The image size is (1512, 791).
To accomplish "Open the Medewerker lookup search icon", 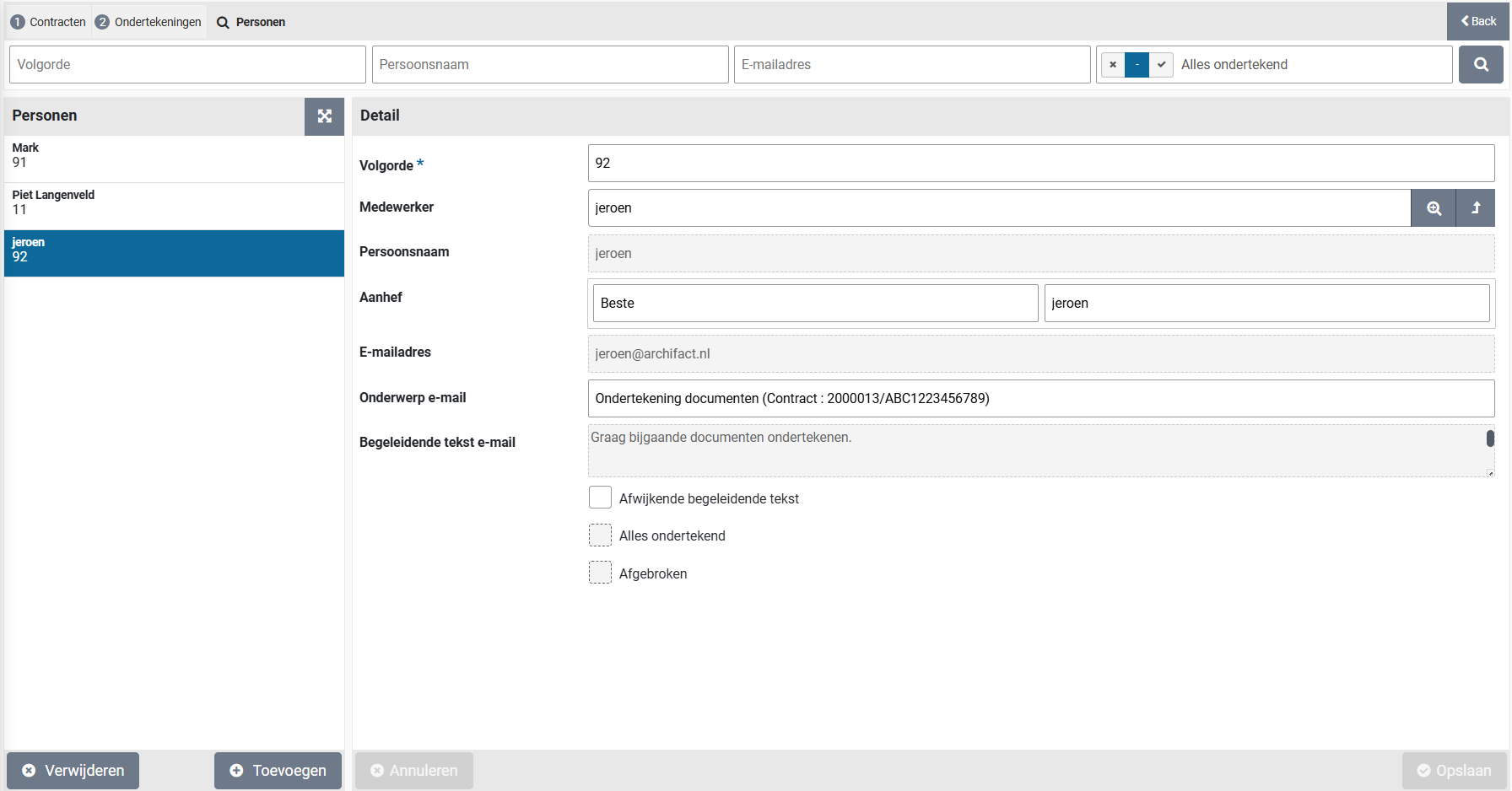I will tap(1434, 208).
